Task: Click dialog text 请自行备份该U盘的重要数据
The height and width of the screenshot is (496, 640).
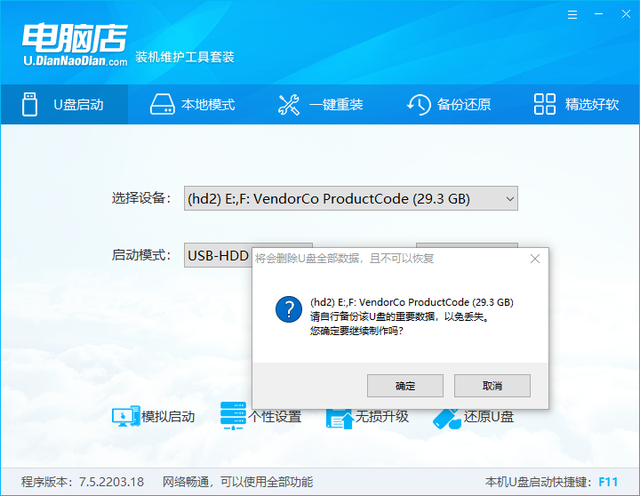Action: 372,316
